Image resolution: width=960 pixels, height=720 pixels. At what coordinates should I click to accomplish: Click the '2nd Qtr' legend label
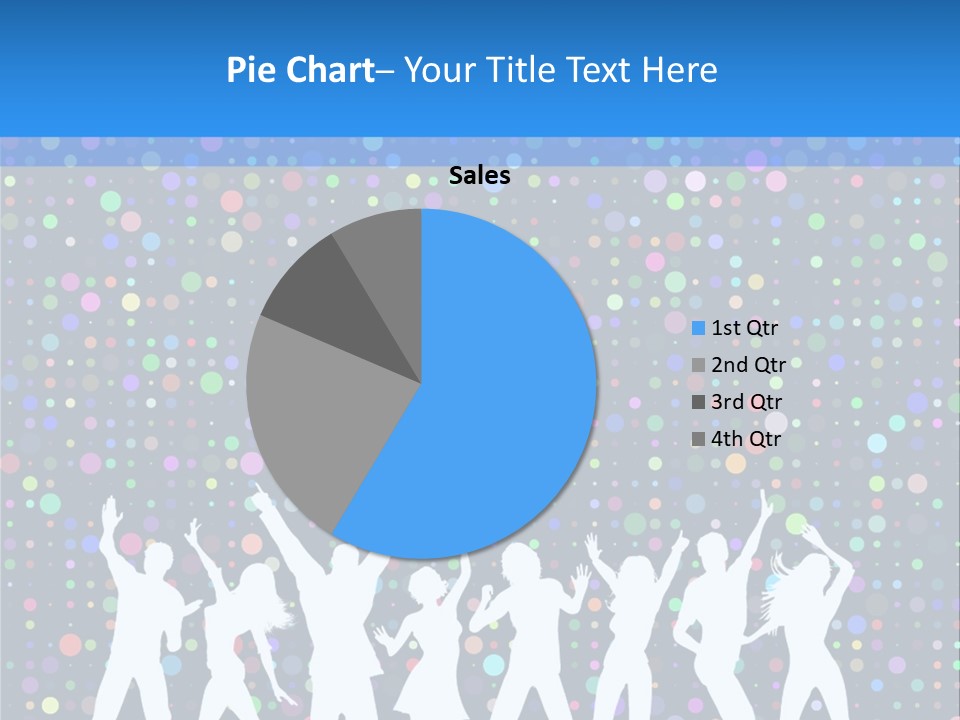click(748, 364)
